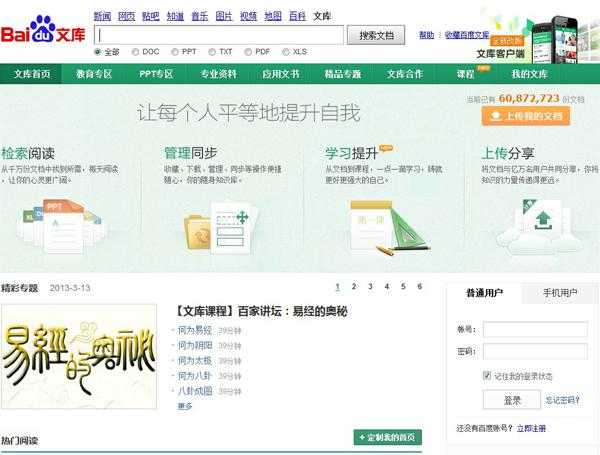This screenshot has width=600, height=455.
Task: Click the notebook and ruler learning illustration
Action: click(x=388, y=227)
